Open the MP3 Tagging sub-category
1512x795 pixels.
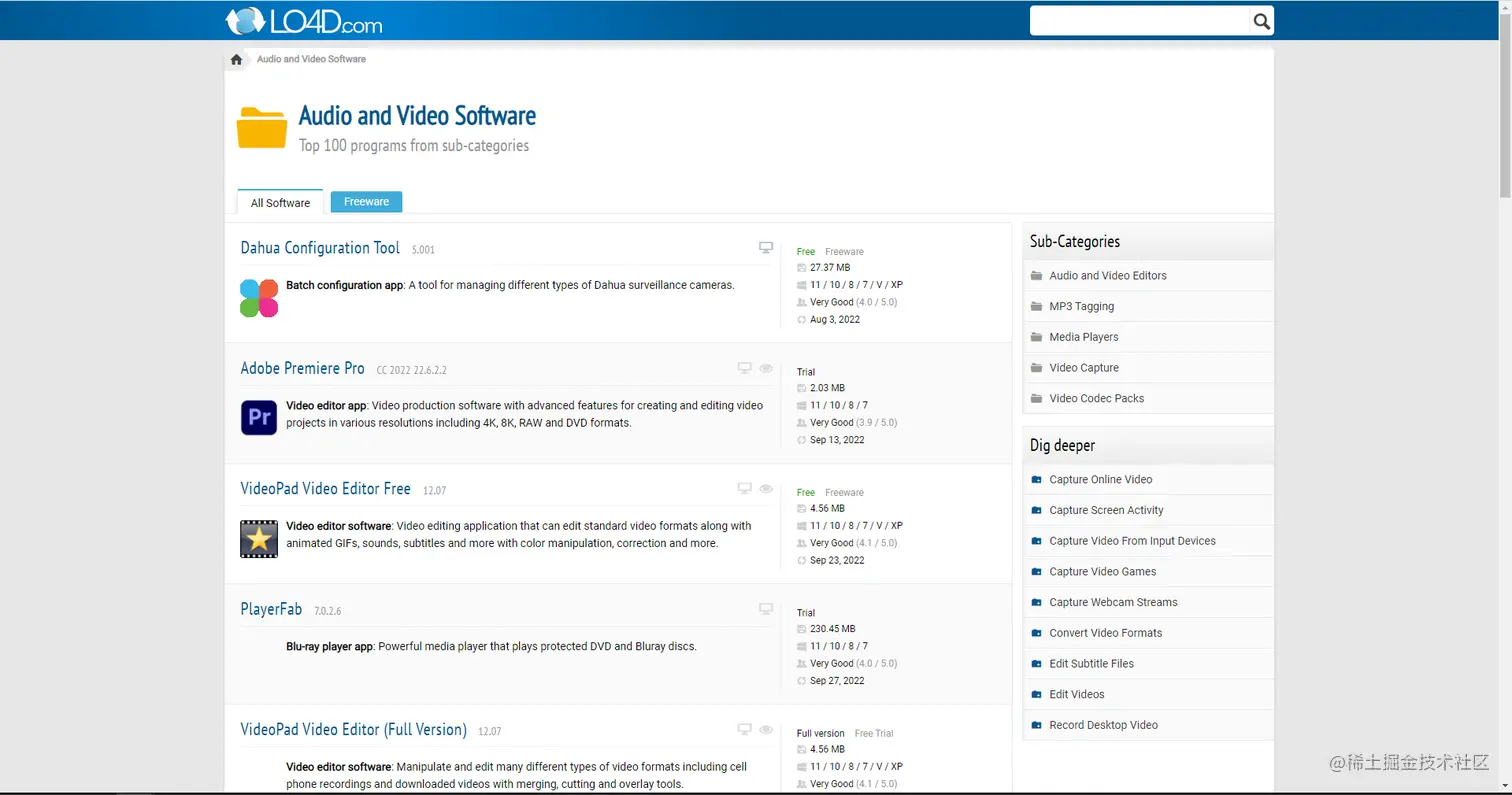(1081, 306)
